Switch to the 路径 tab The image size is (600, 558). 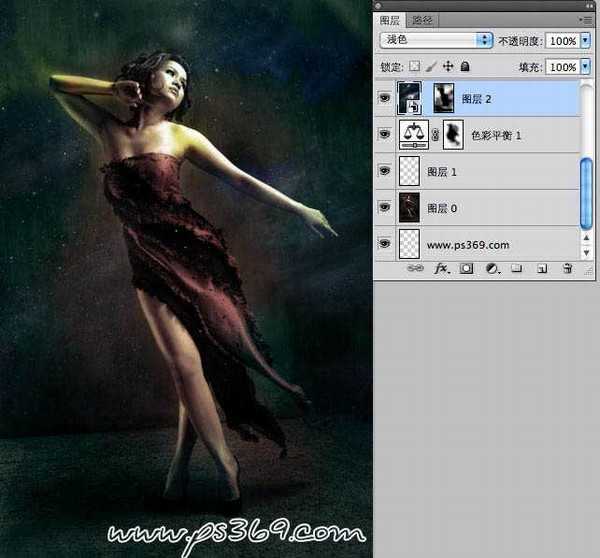coord(424,19)
